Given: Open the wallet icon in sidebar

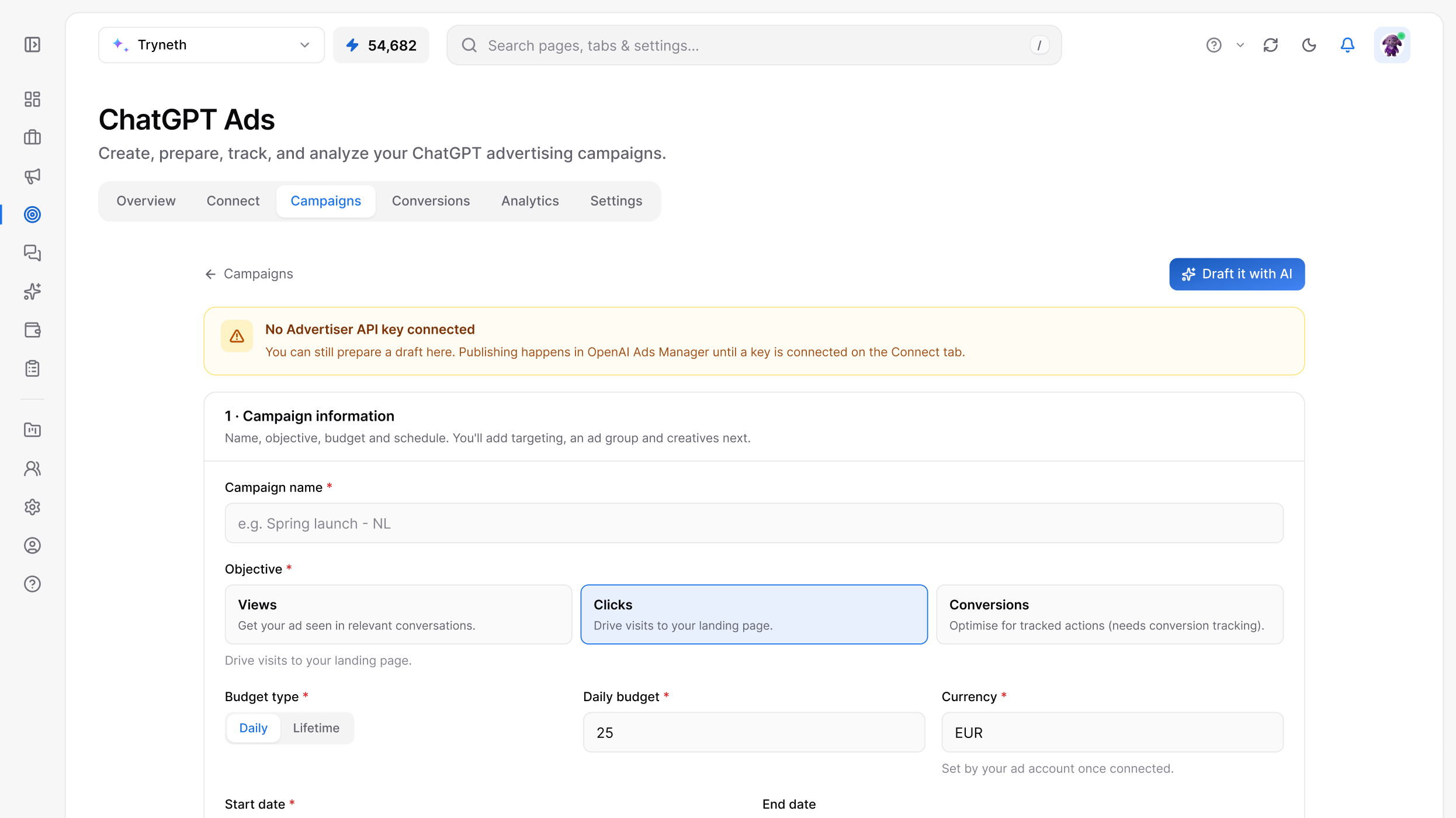Looking at the screenshot, I should pos(32,330).
